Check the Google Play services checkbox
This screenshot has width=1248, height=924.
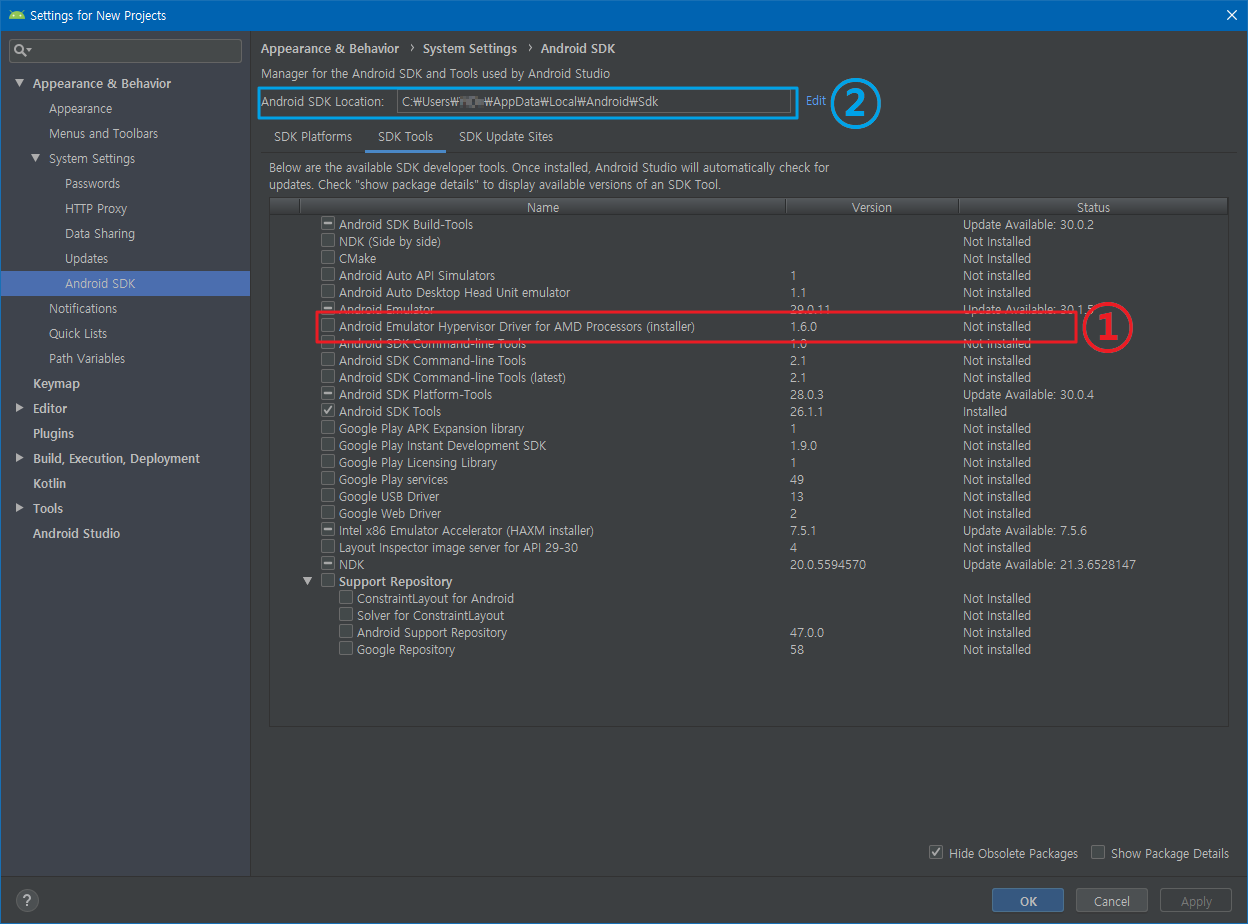pos(328,479)
